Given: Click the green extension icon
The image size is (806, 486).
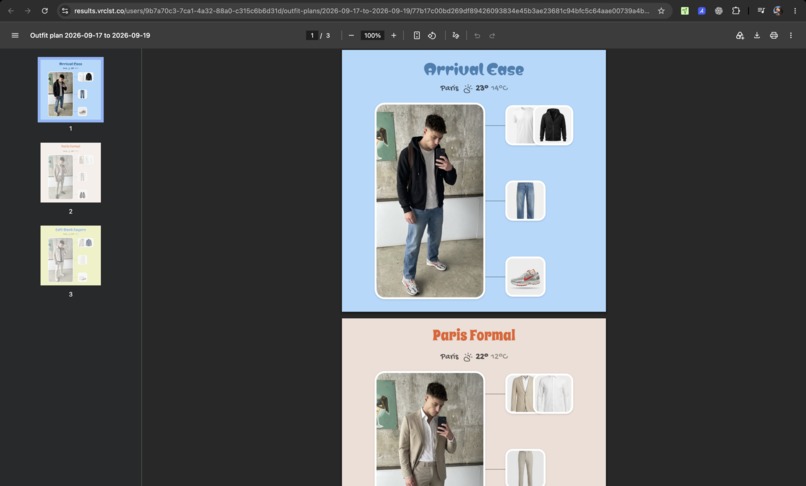Looking at the screenshot, I should [x=685, y=11].
